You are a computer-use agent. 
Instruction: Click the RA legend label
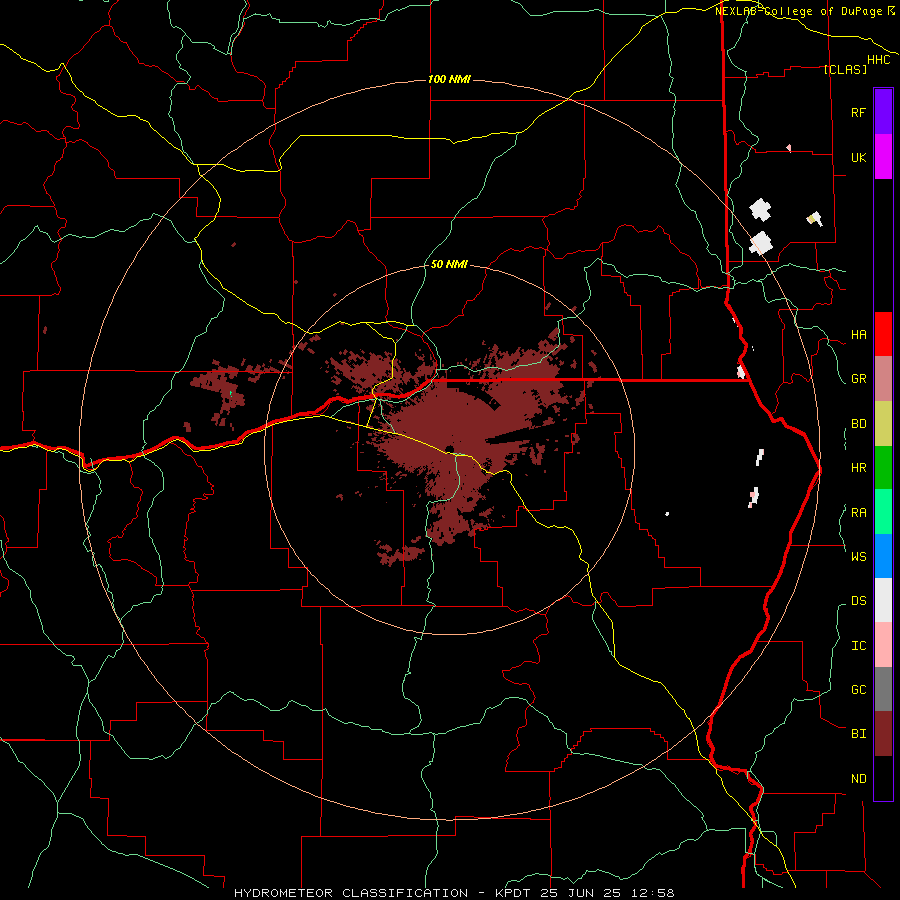click(x=858, y=513)
